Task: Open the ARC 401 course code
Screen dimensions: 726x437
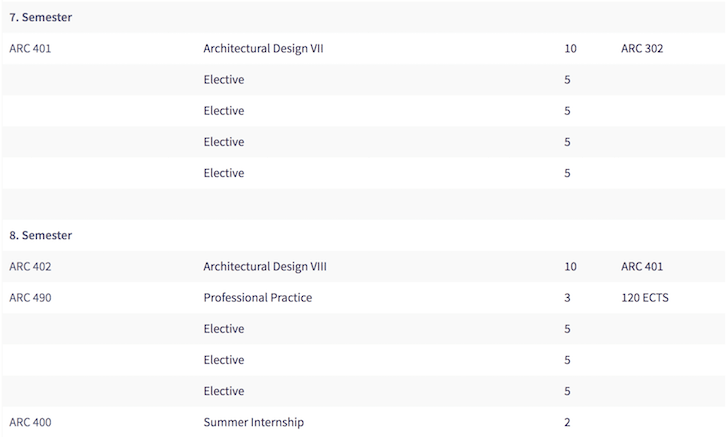Action: tap(30, 48)
